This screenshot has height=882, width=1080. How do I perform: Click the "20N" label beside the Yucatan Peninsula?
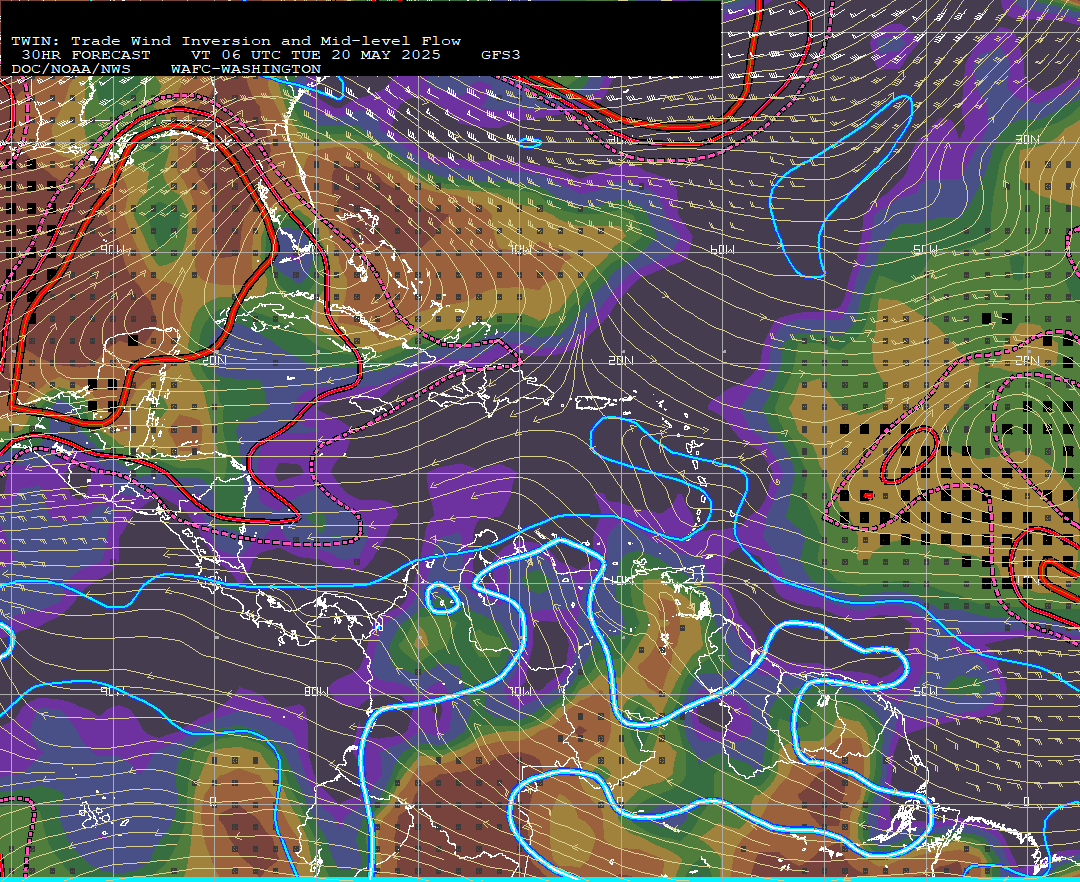[x=214, y=360]
